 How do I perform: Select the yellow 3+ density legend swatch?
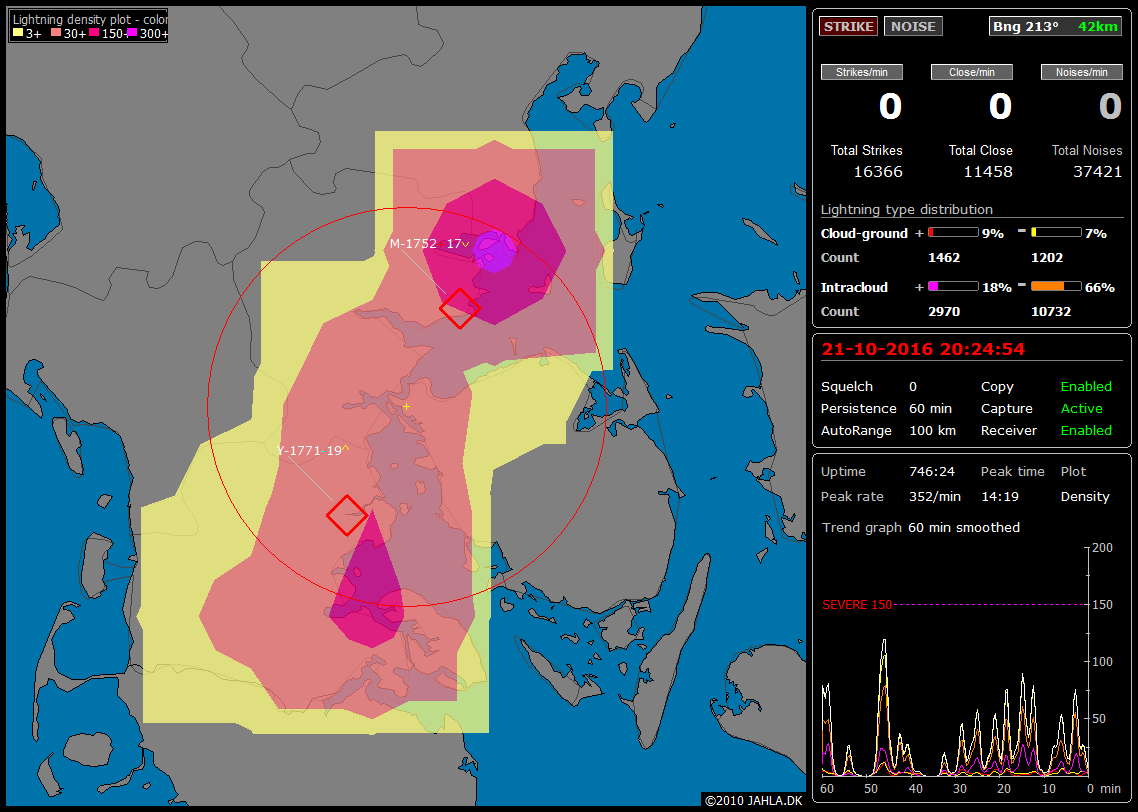(x=17, y=34)
